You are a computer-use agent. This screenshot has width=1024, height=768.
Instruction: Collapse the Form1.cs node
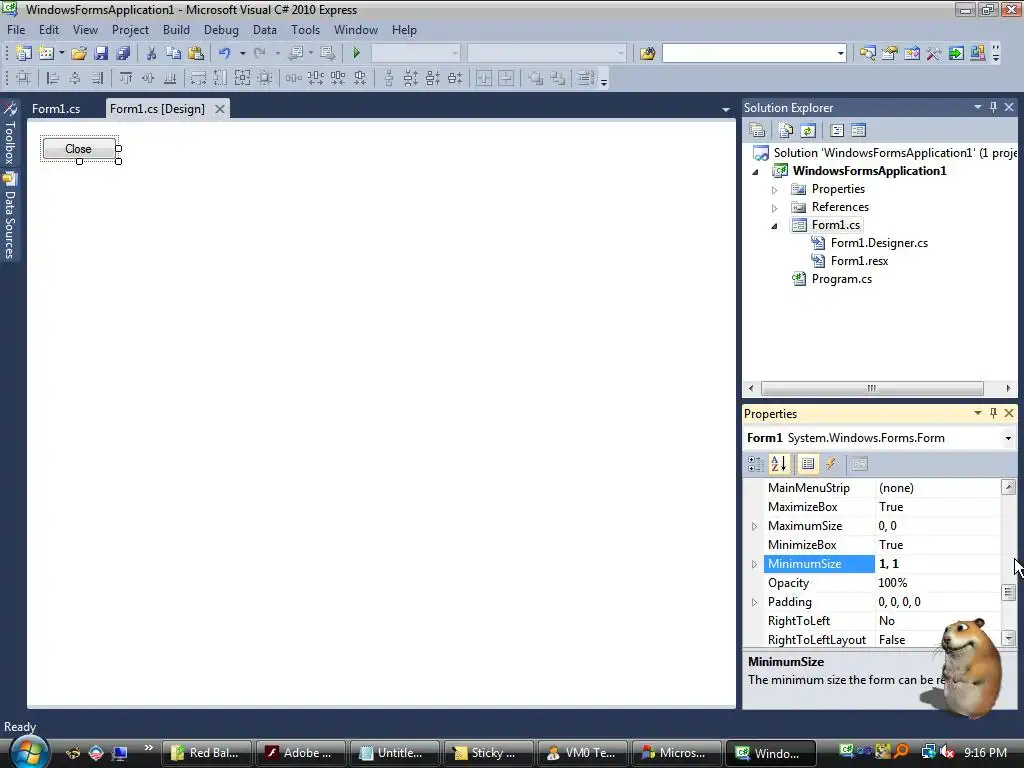(x=775, y=226)
